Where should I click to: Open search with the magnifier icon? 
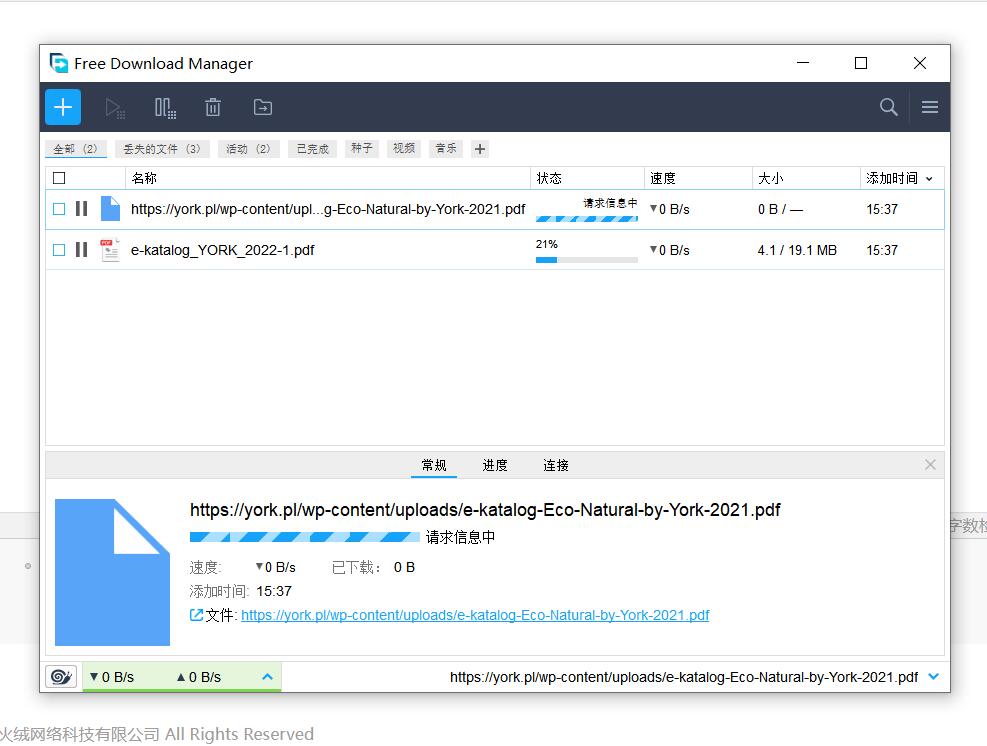point(888,107)
